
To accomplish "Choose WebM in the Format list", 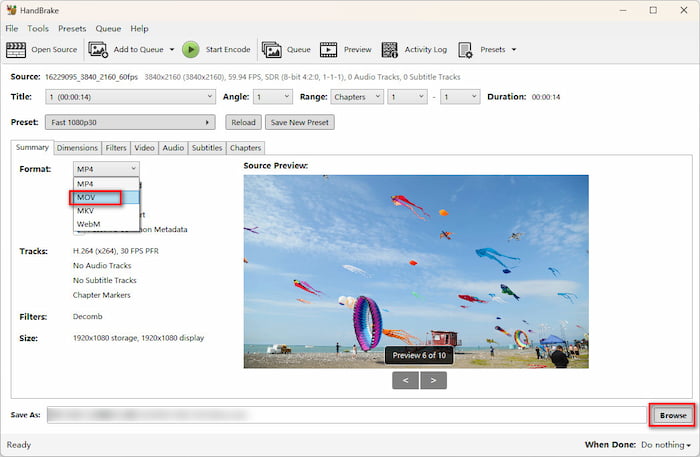I will pos(106,224).
